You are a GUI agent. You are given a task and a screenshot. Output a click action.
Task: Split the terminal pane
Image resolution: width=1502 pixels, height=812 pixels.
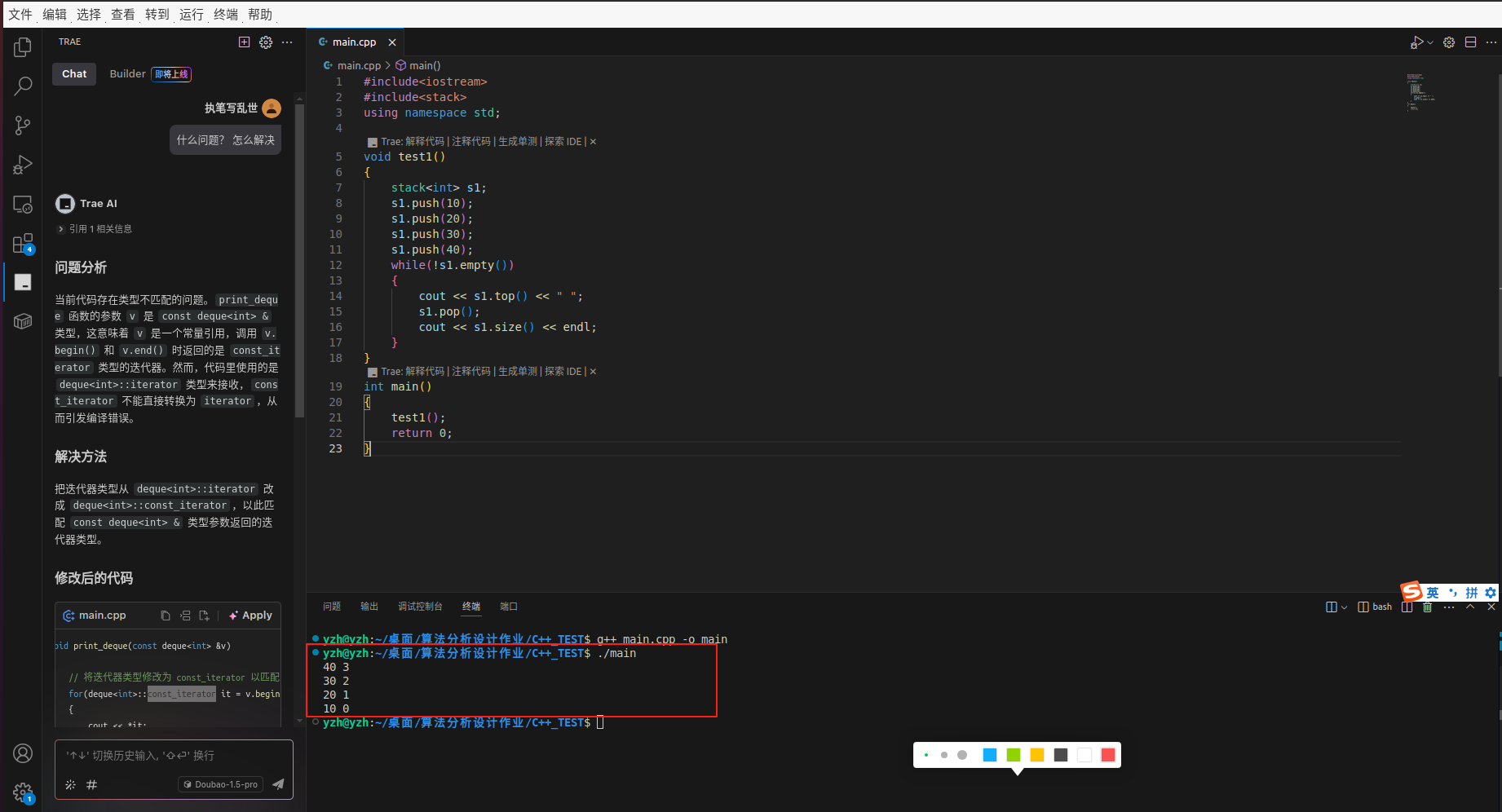(1407, 607)
